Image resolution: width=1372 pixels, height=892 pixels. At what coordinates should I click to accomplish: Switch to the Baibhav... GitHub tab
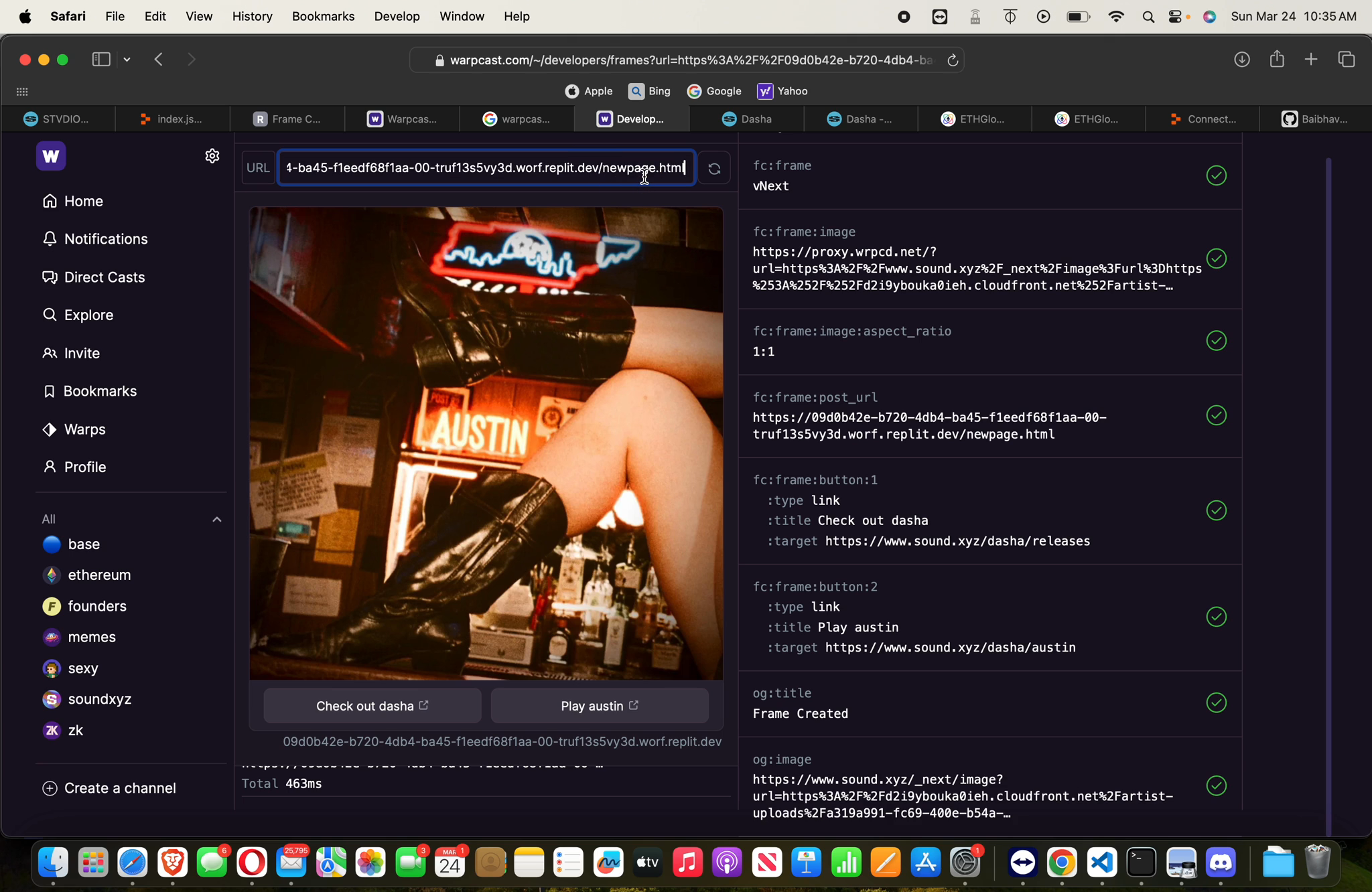pyautogui.click(x=1314, y=119)
